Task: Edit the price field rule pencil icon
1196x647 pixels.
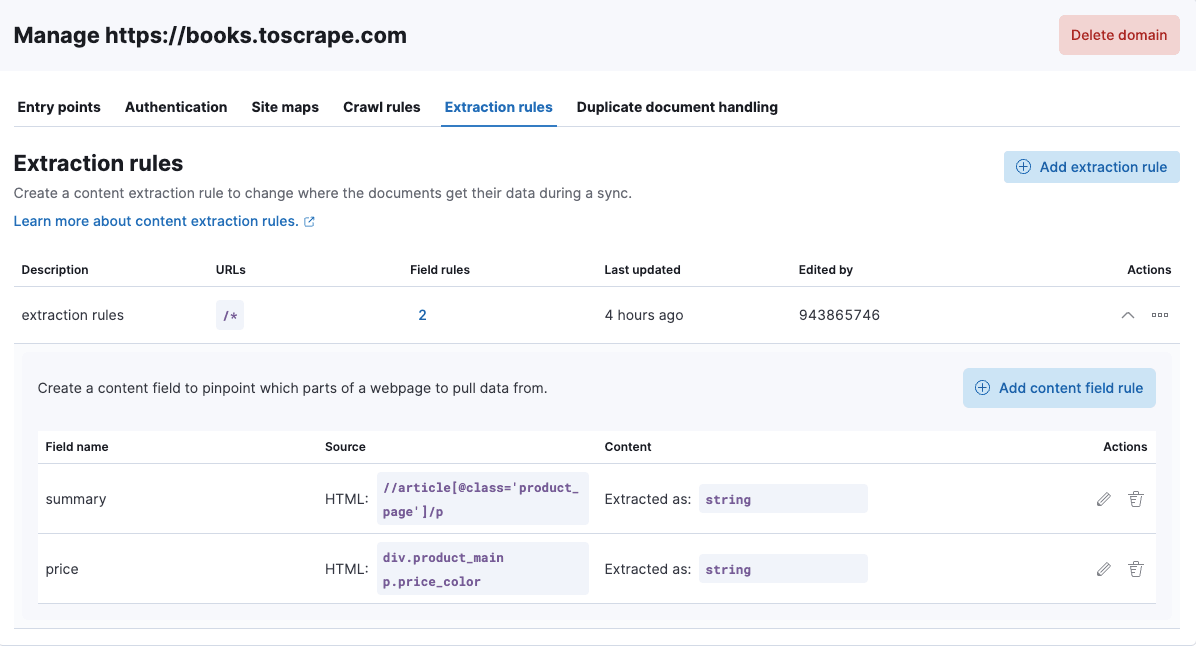Action: [1104, 569]
